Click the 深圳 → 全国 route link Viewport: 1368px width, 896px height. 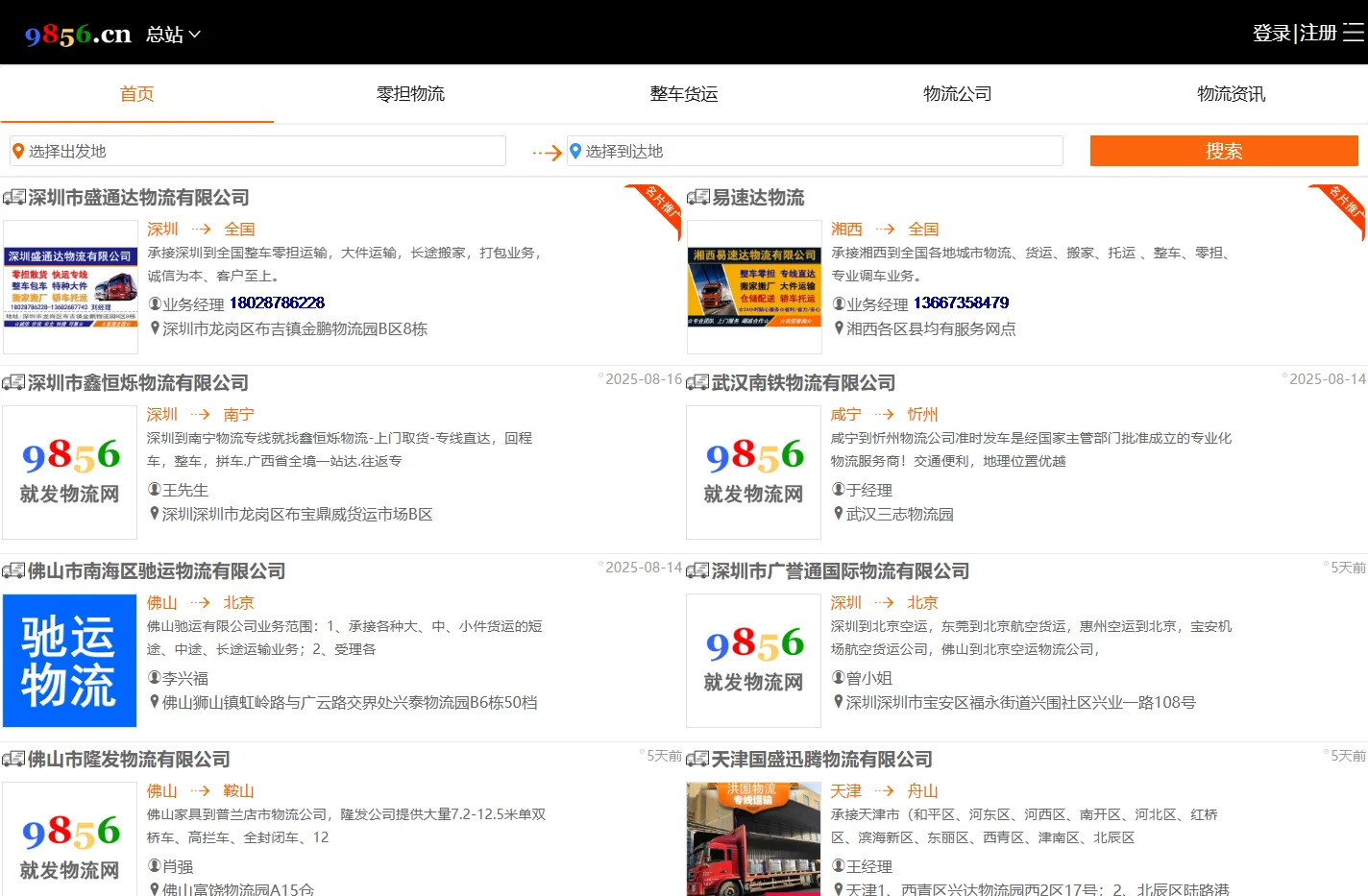pos(201,230)
